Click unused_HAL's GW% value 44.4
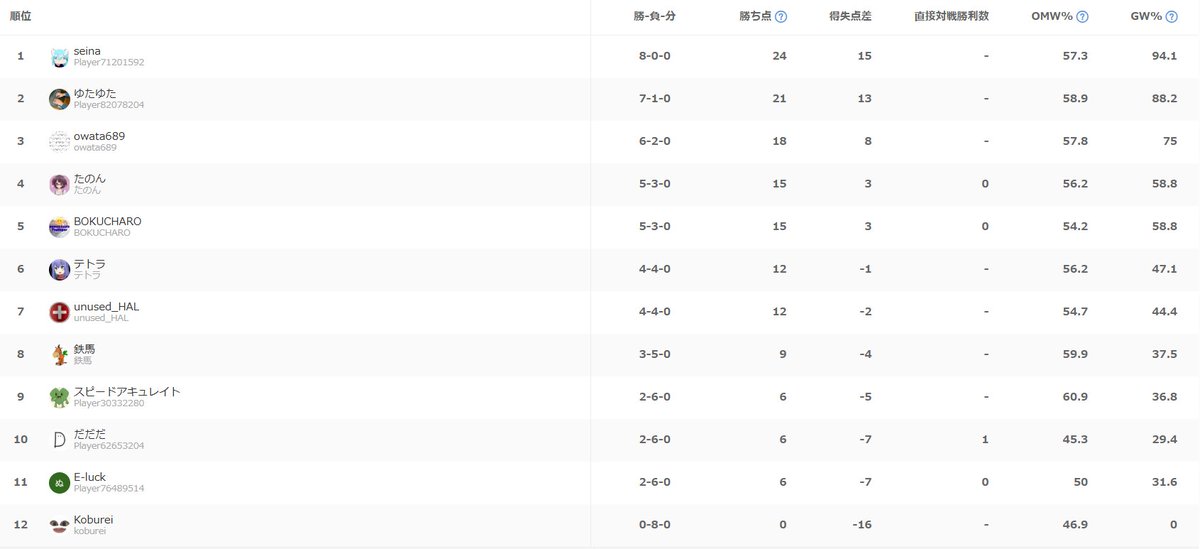The height and width of the screenshot is (549, 1200). click(x=1164, y=312)
